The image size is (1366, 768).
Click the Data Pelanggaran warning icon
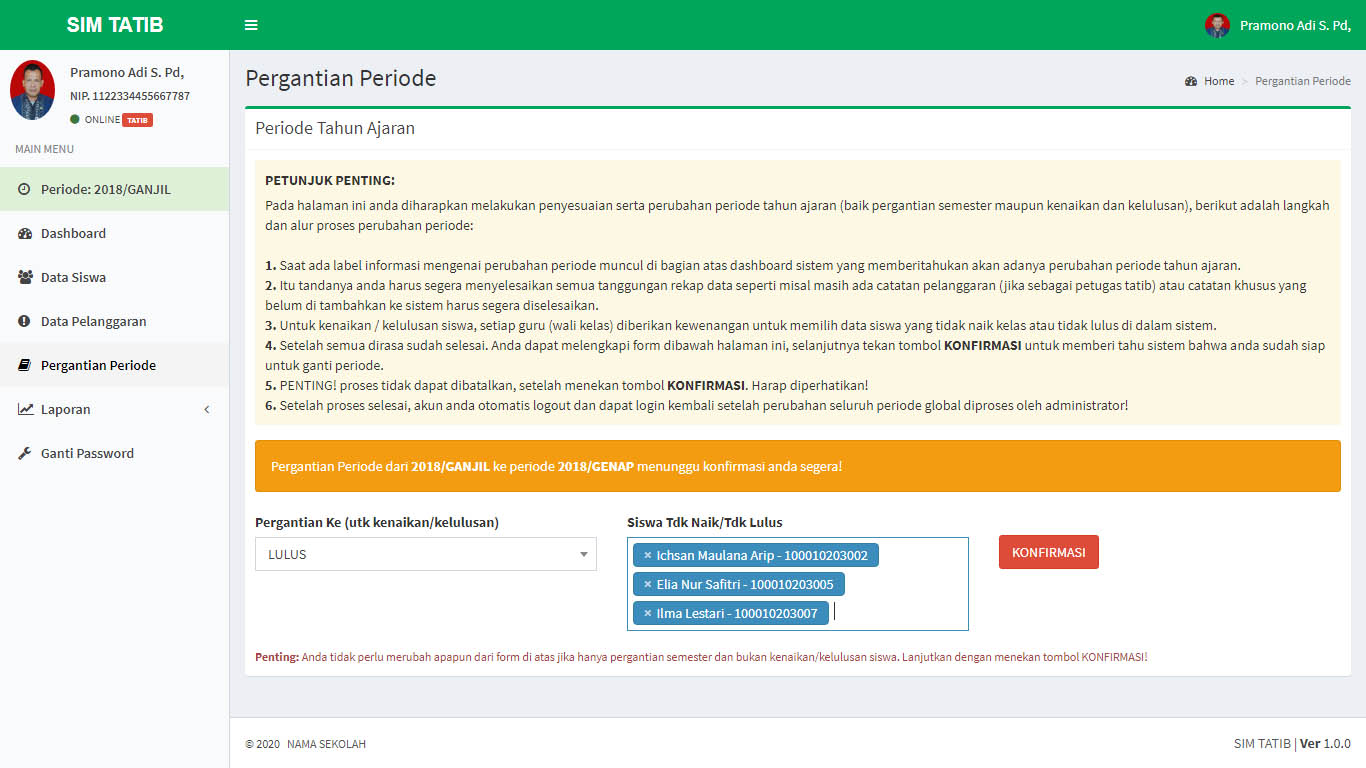[24, 321]
